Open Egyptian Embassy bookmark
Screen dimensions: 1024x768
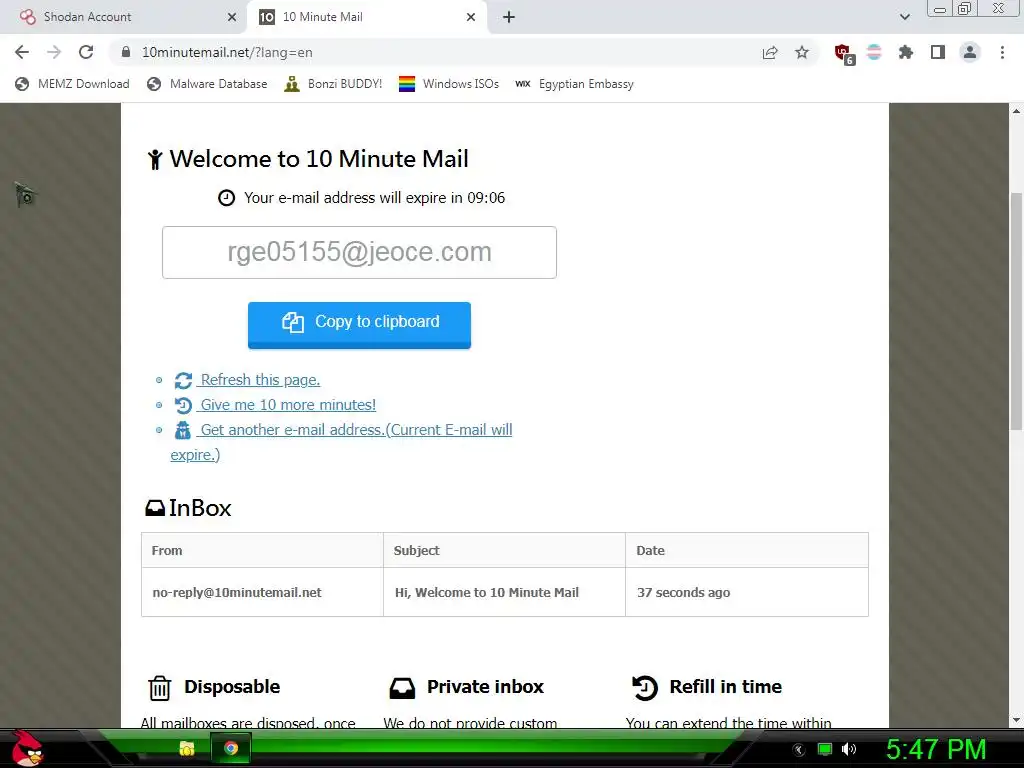[575, 84]
